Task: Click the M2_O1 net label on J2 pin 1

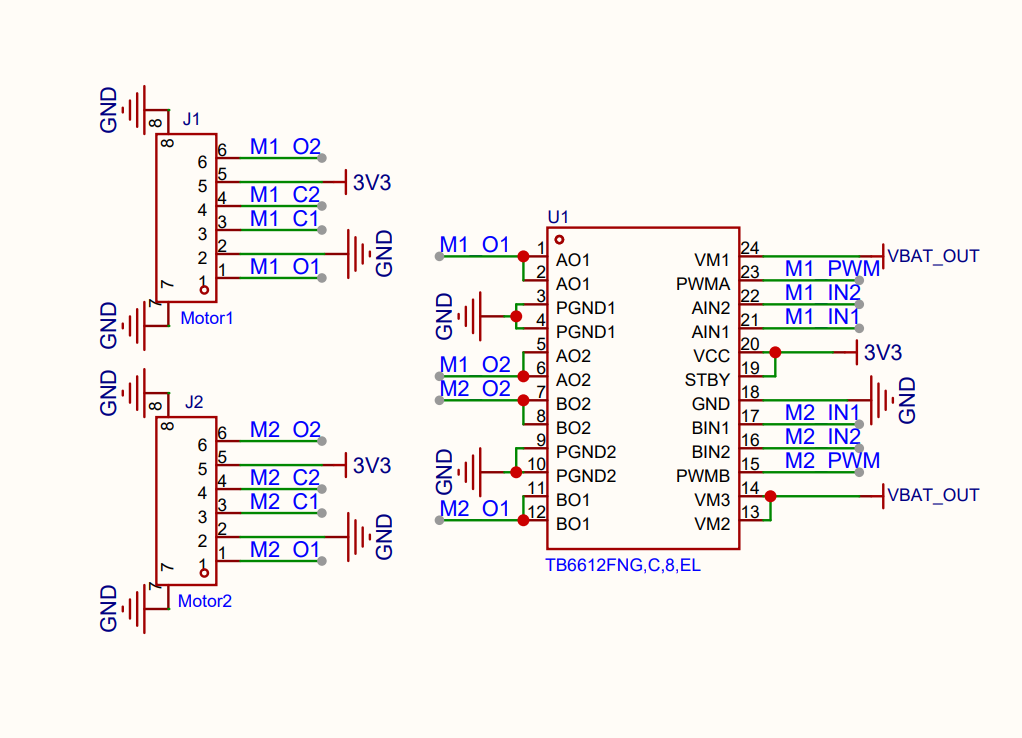Action: click(x=285, y=550)
